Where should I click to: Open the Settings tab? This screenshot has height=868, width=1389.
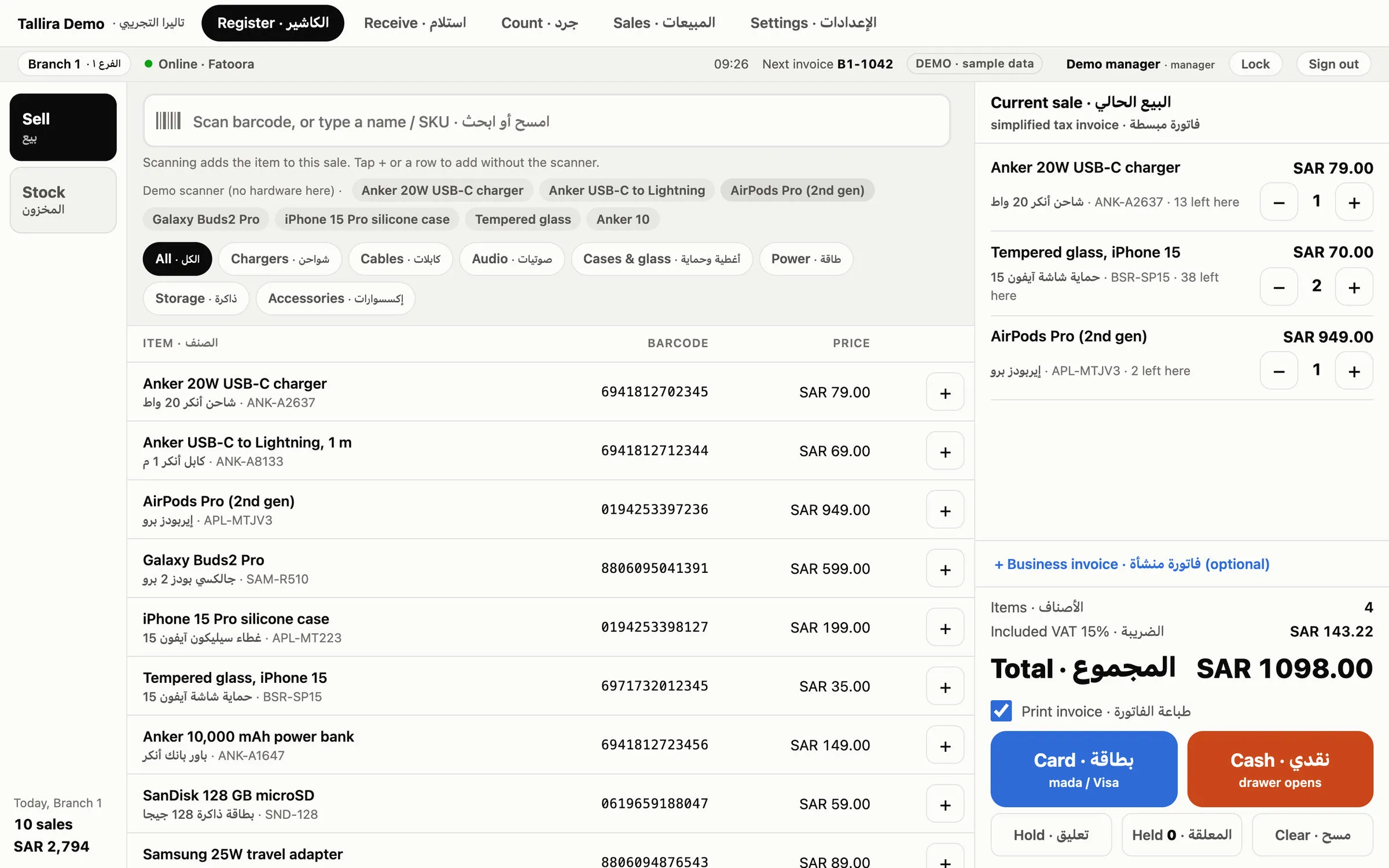[813, 23]
